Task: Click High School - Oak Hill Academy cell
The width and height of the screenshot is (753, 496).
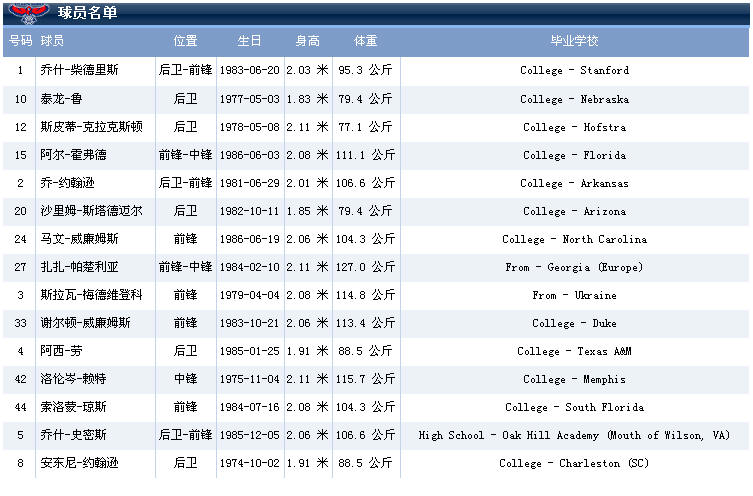Action: (x=574, y=436)
